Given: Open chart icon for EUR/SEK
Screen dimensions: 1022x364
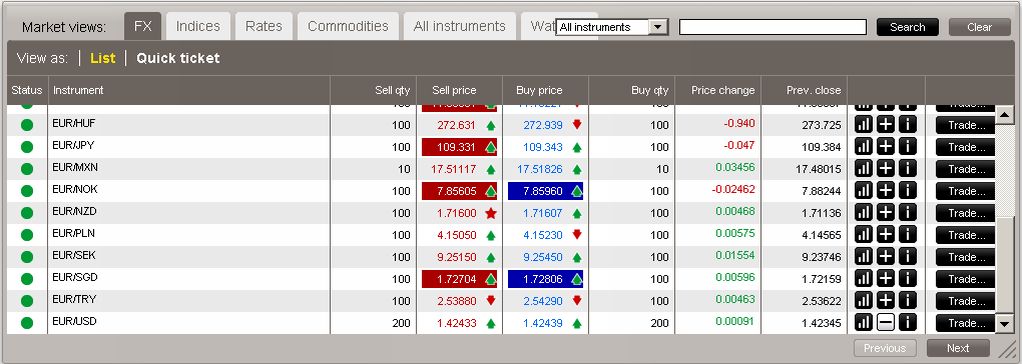Looking at the screenshot, I should (x=863, y=257).
